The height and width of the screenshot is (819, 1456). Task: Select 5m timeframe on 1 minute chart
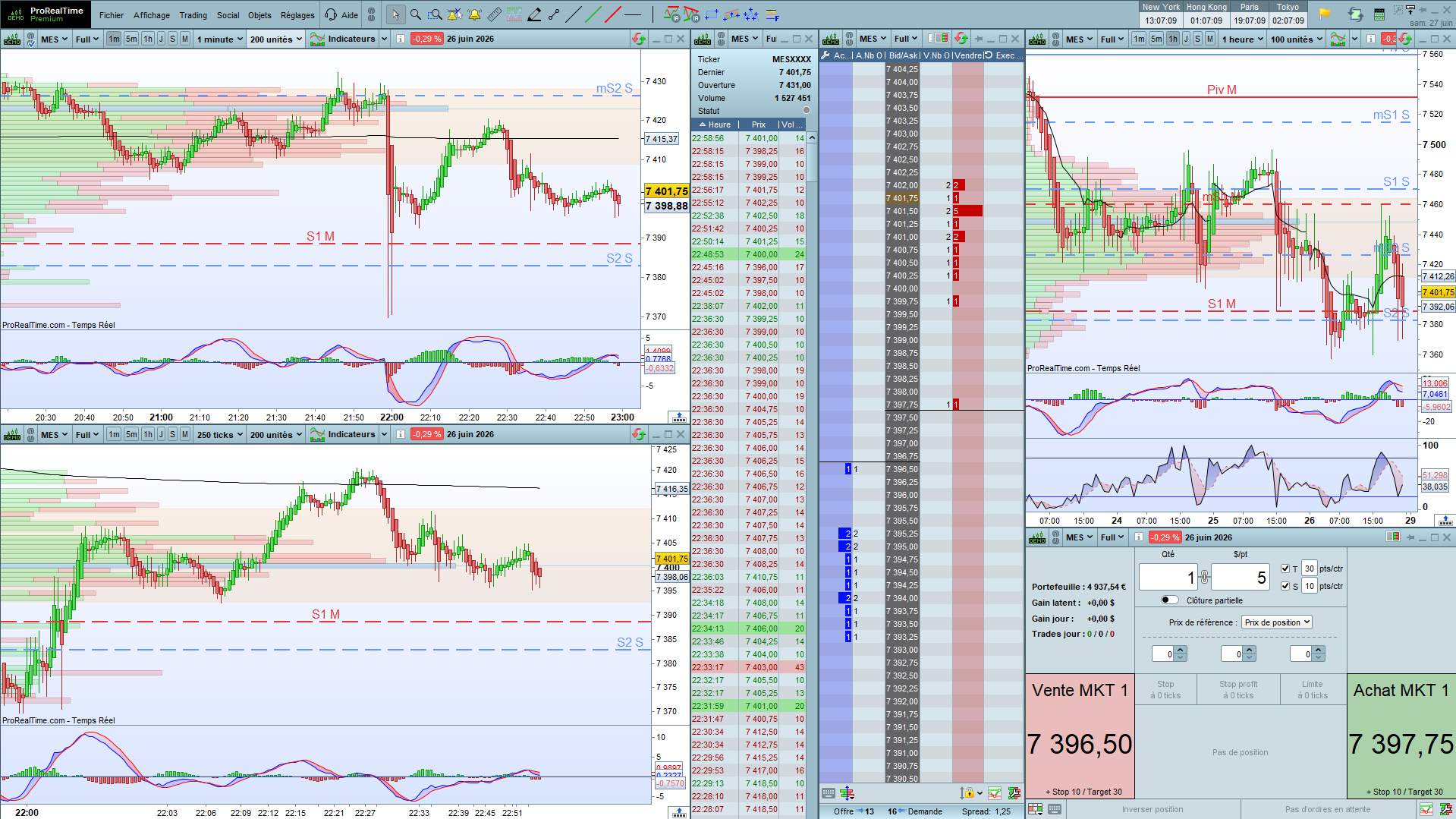pyautogui.click(x=131, y=39)
